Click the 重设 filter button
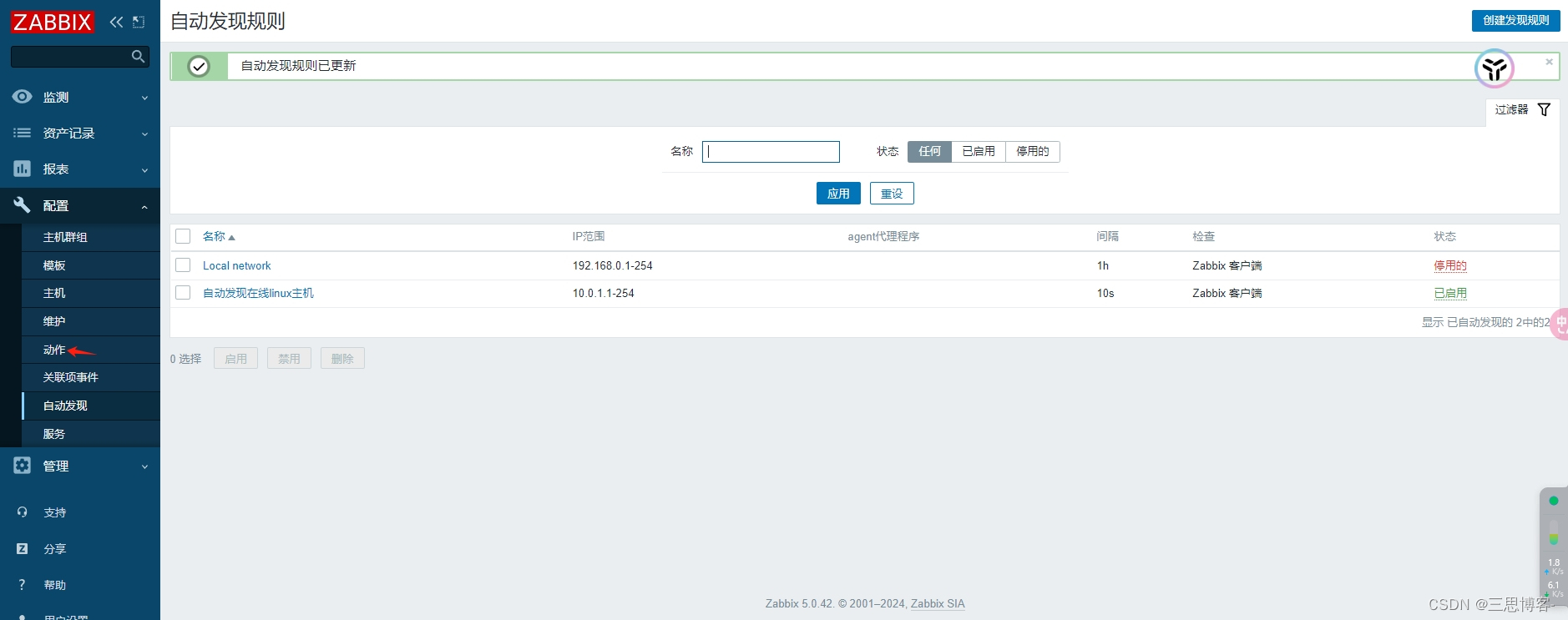Image resolution: width=1568 pixels, height=620 pixels. (x=892, y=193)
